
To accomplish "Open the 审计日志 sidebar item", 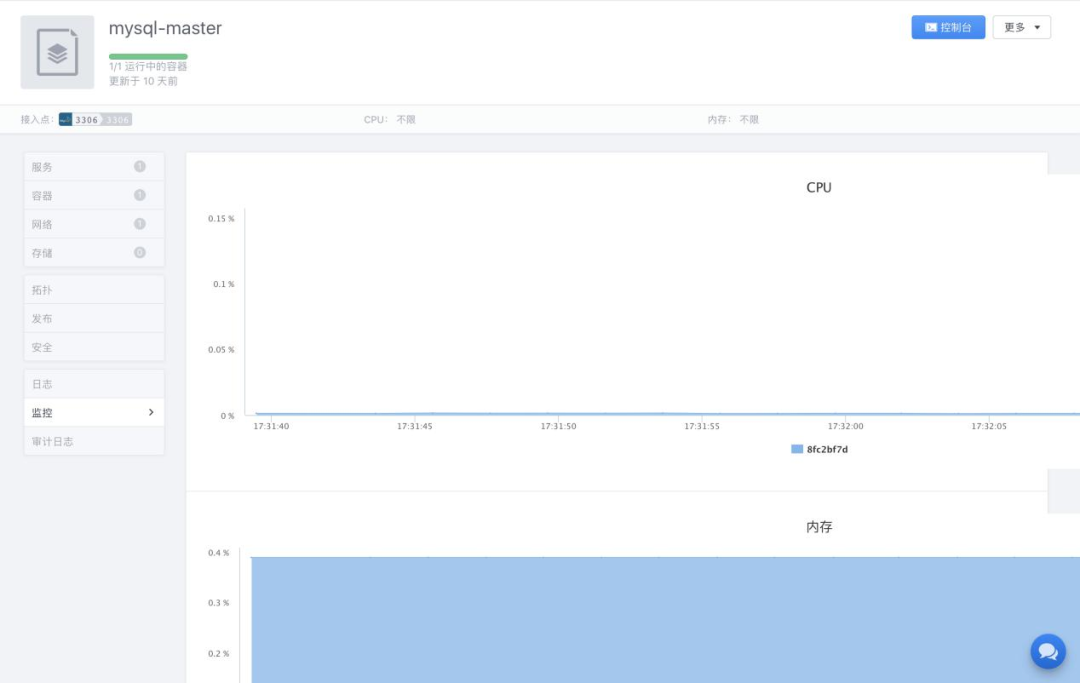I will (94, 441).
